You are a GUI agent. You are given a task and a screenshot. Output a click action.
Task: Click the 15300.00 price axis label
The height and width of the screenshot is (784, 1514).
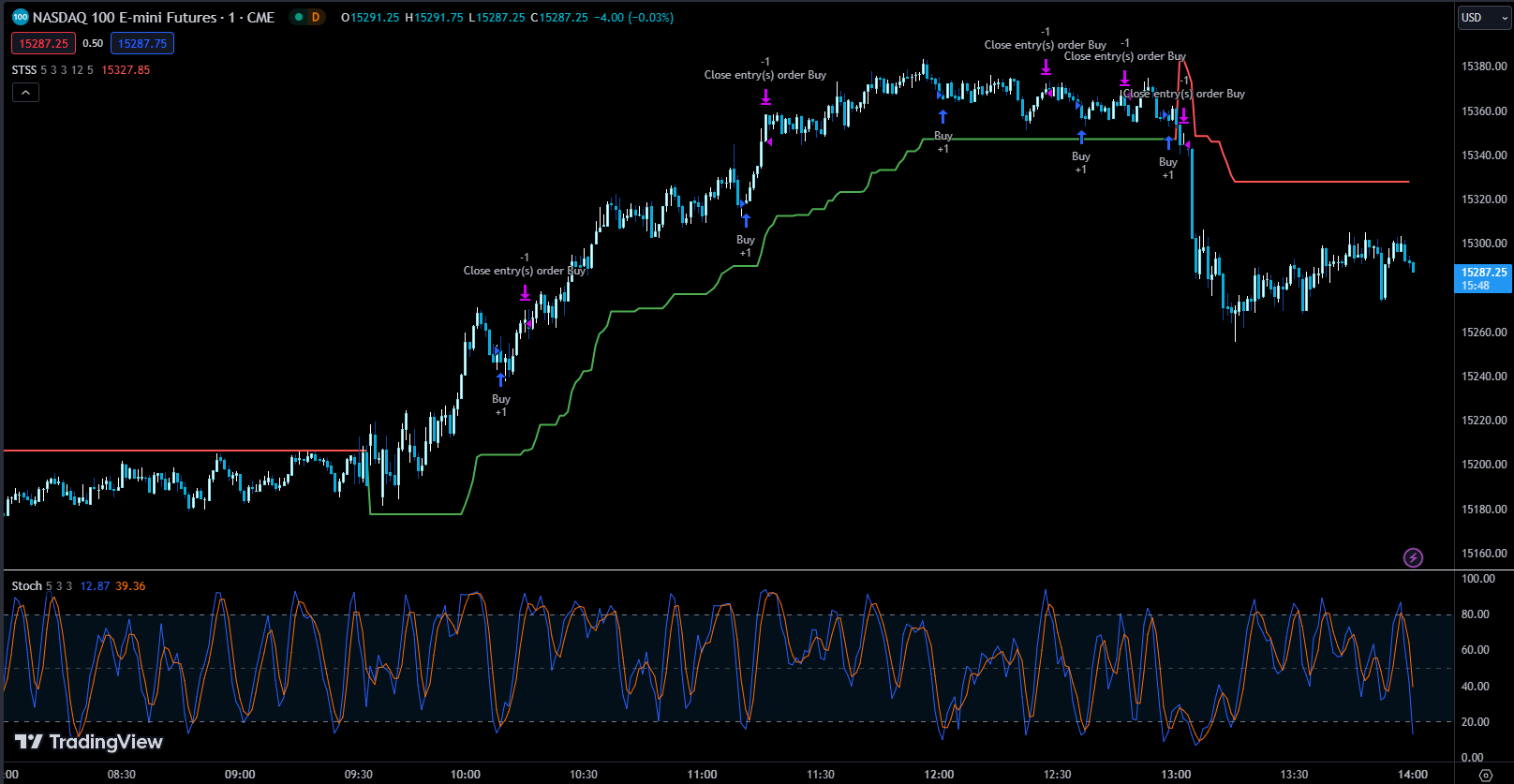pyautogui.click(x=1484, y=244)
